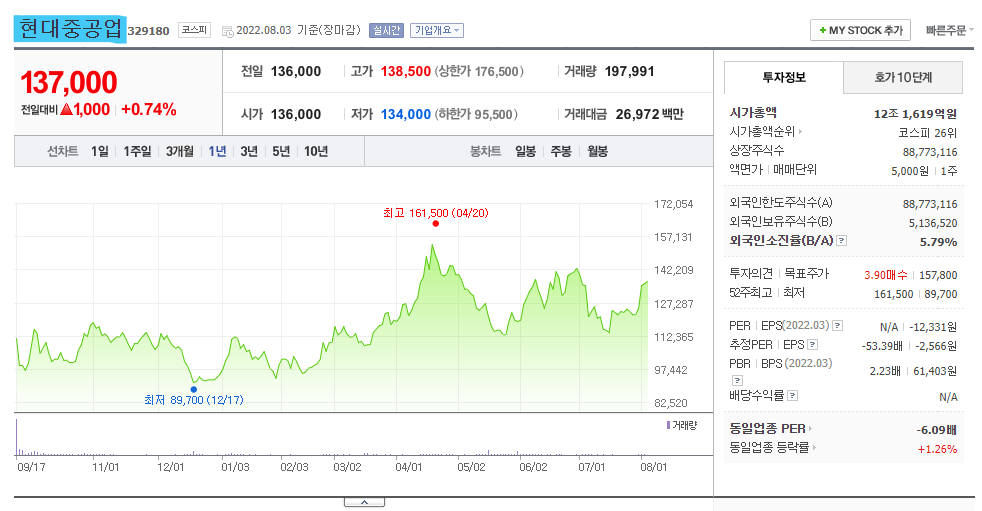Image resolution: width=982 pixels, height=511 pixels.
Task: Switch to 월봉 monthly candle chart
Action: coord(597,152)
